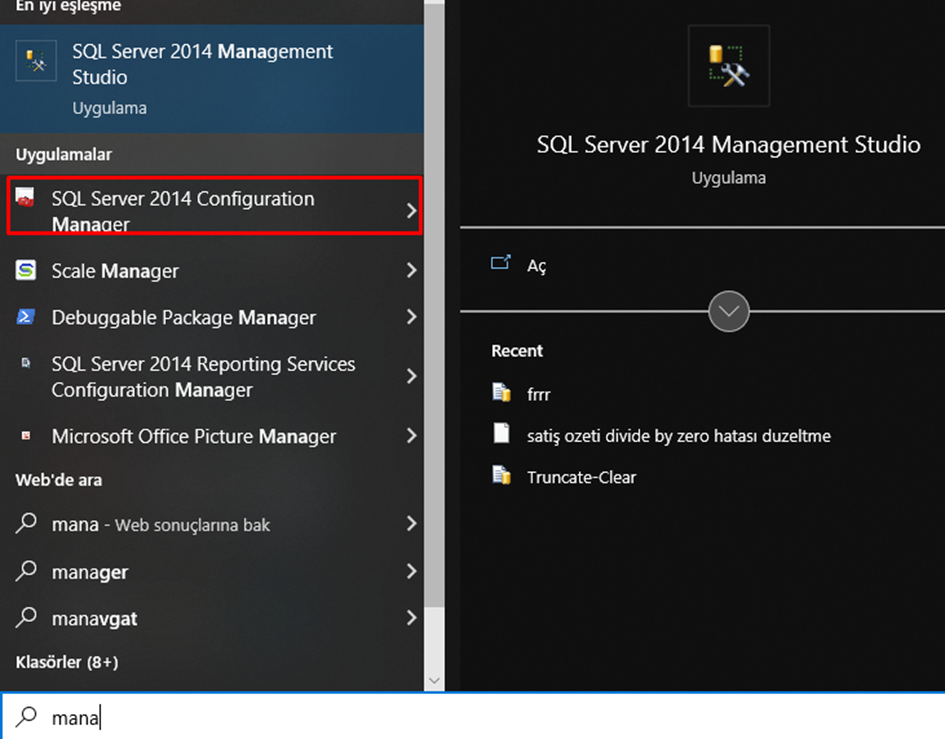945x739 pixels.
Task: Click 'mana - Web sonuçlarına bak' web result
Action: tap(212, 524)
